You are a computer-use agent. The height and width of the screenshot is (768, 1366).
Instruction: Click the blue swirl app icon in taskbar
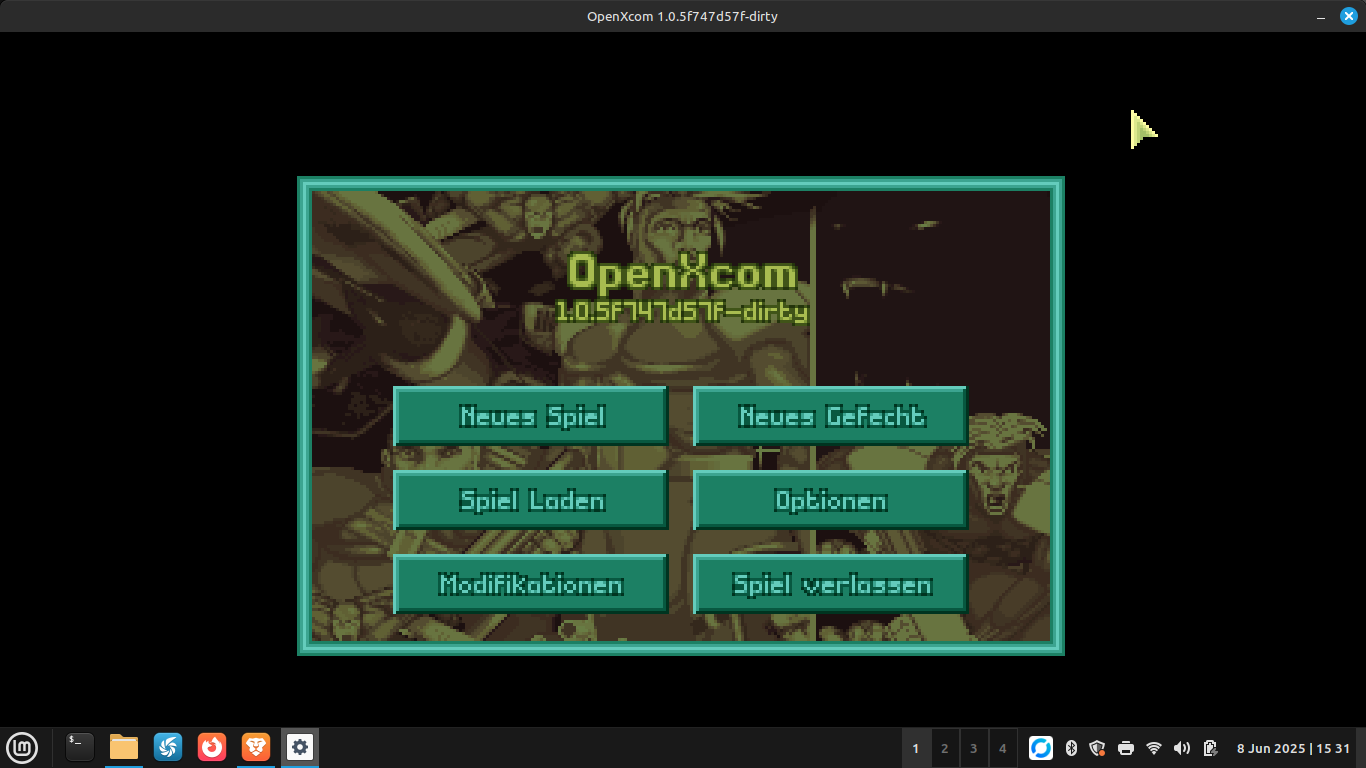(x=168, y=747)
